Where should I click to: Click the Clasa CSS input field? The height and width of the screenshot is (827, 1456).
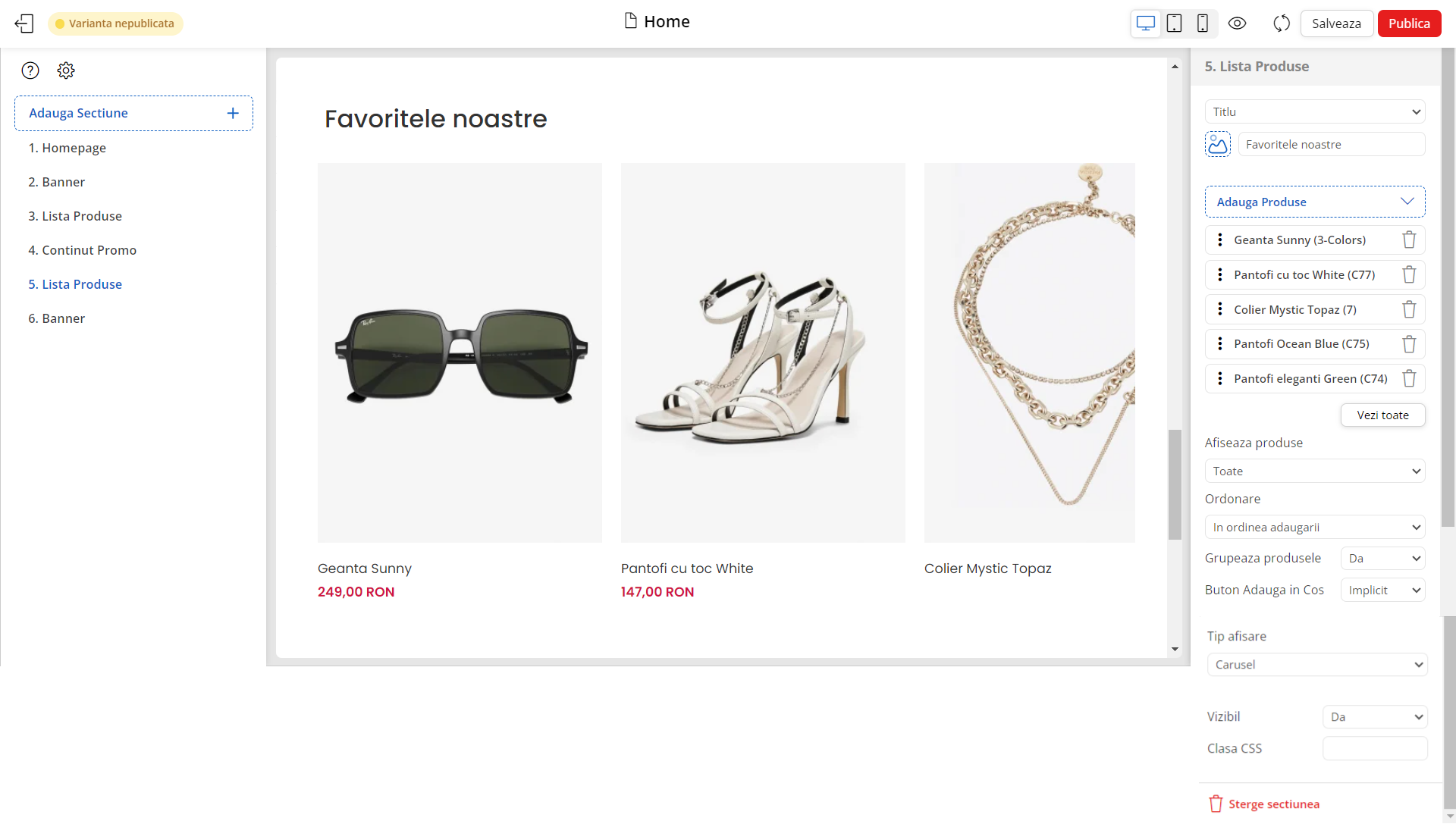click(x=1375, y=749)
